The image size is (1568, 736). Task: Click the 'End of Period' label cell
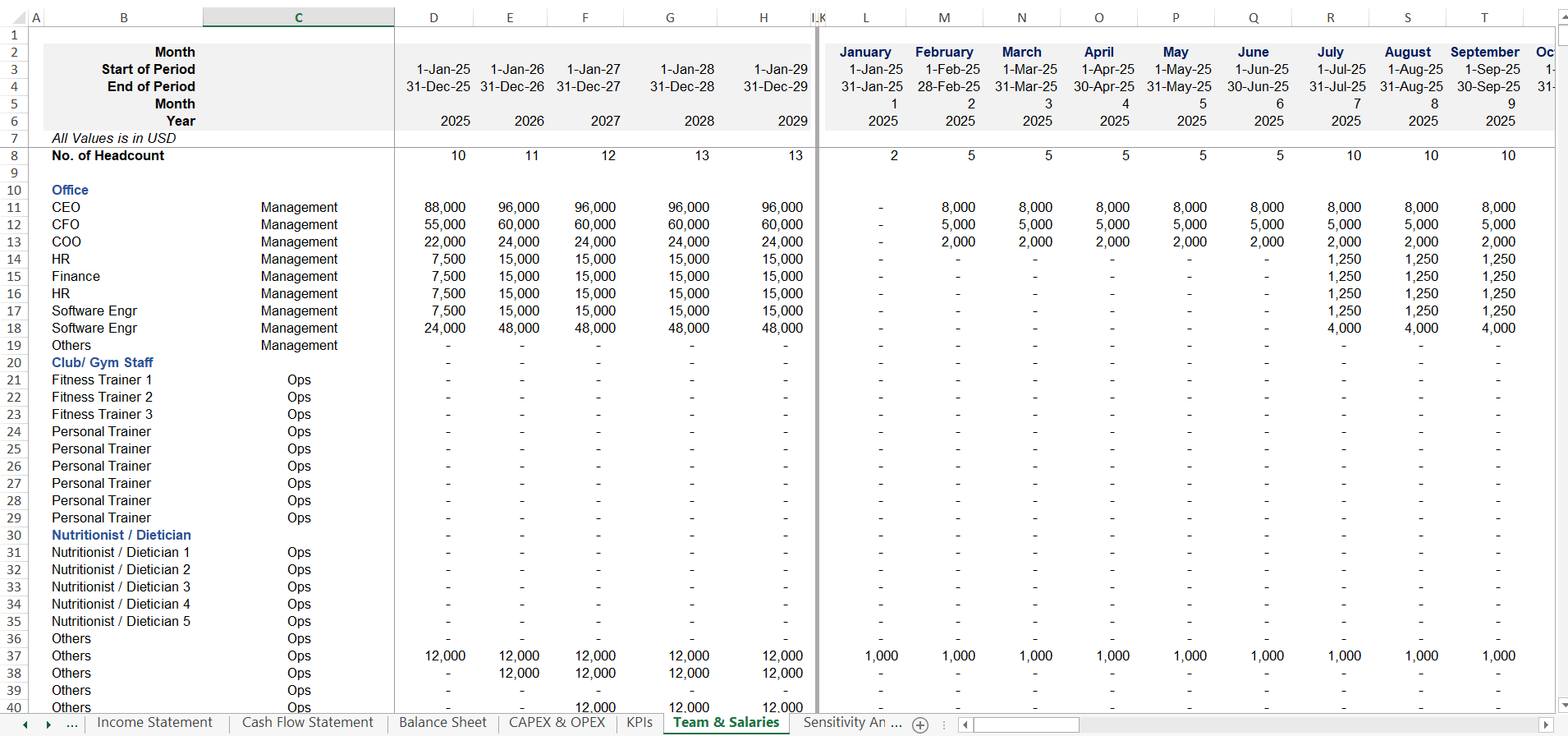tap(151, 86)
